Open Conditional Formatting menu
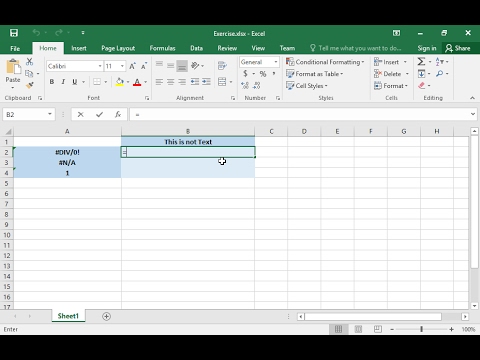480x360 pixels. pos(325,62)
